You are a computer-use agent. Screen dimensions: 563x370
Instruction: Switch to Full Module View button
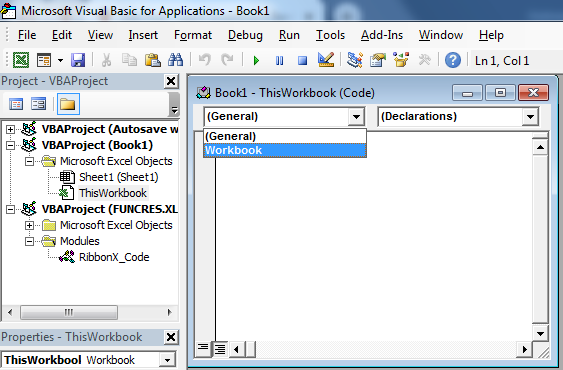[x=220, y=349]
